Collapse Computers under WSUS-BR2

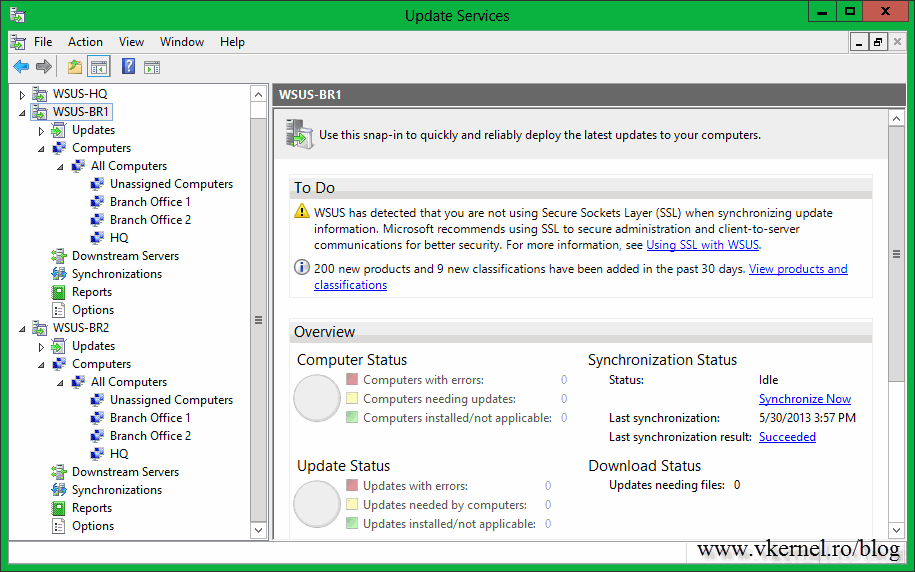41,365
